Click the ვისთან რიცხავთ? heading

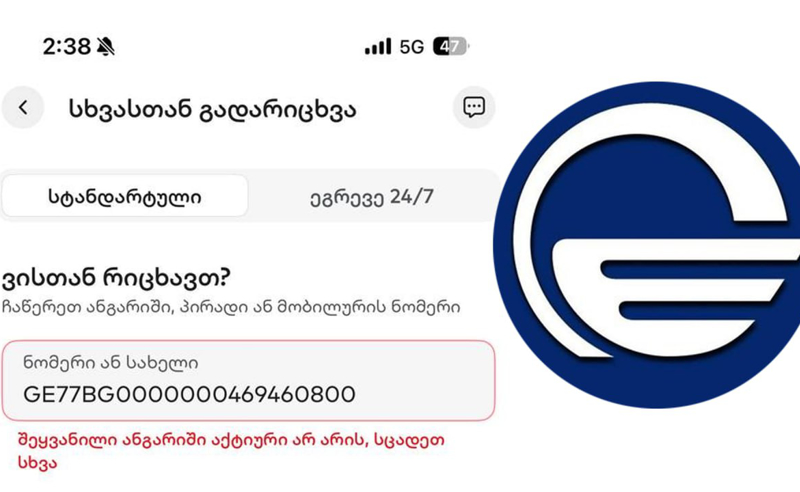[x=116, y=278]
